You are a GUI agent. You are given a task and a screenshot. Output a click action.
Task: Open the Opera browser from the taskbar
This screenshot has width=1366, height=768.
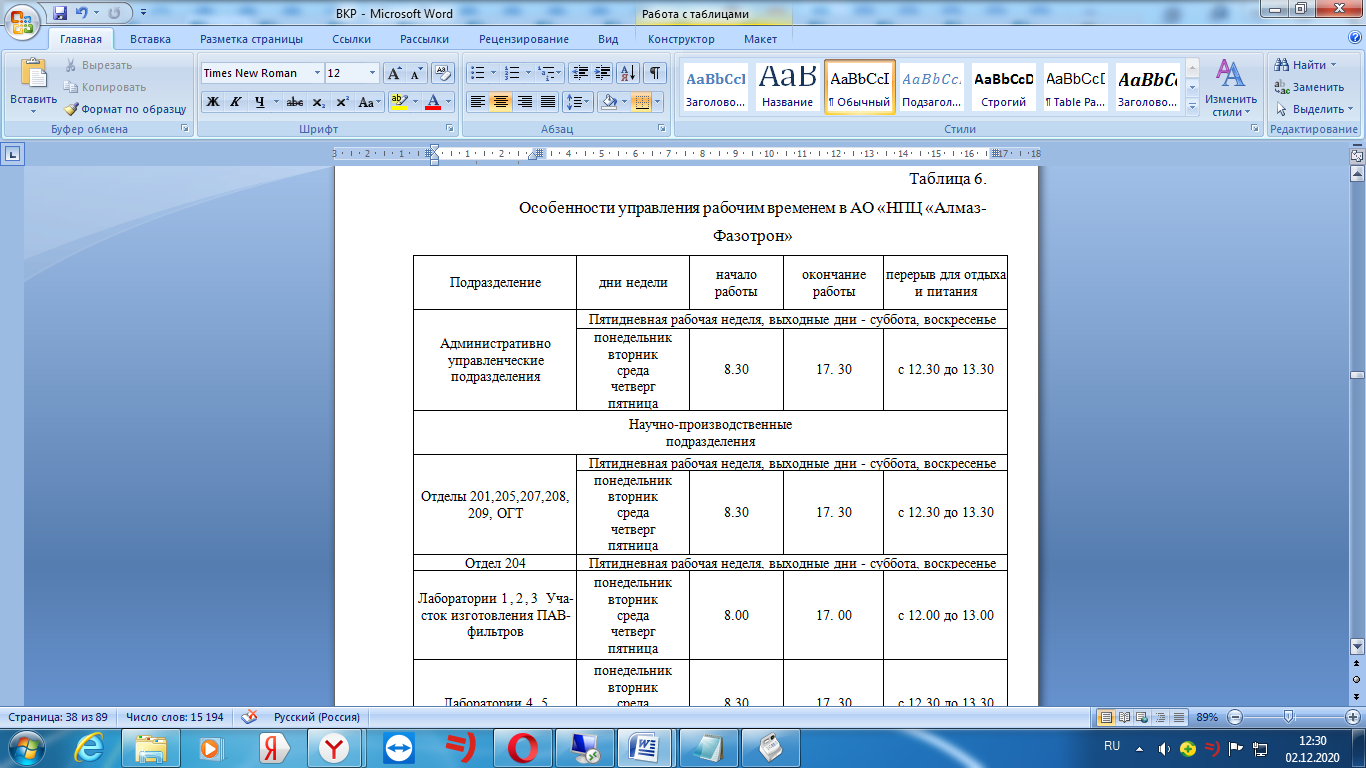522,747
